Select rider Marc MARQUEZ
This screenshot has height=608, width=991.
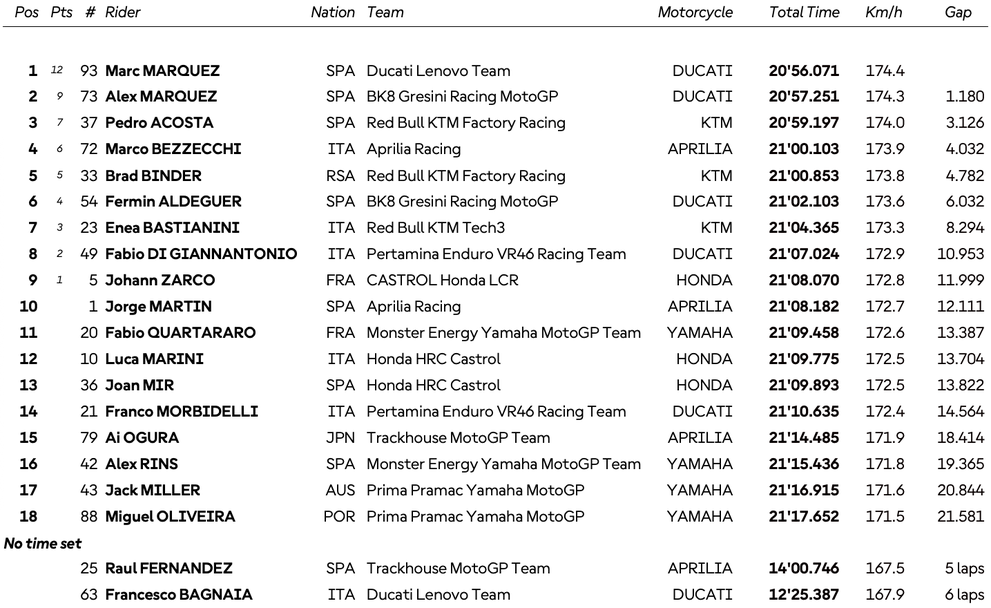[162, 71]
